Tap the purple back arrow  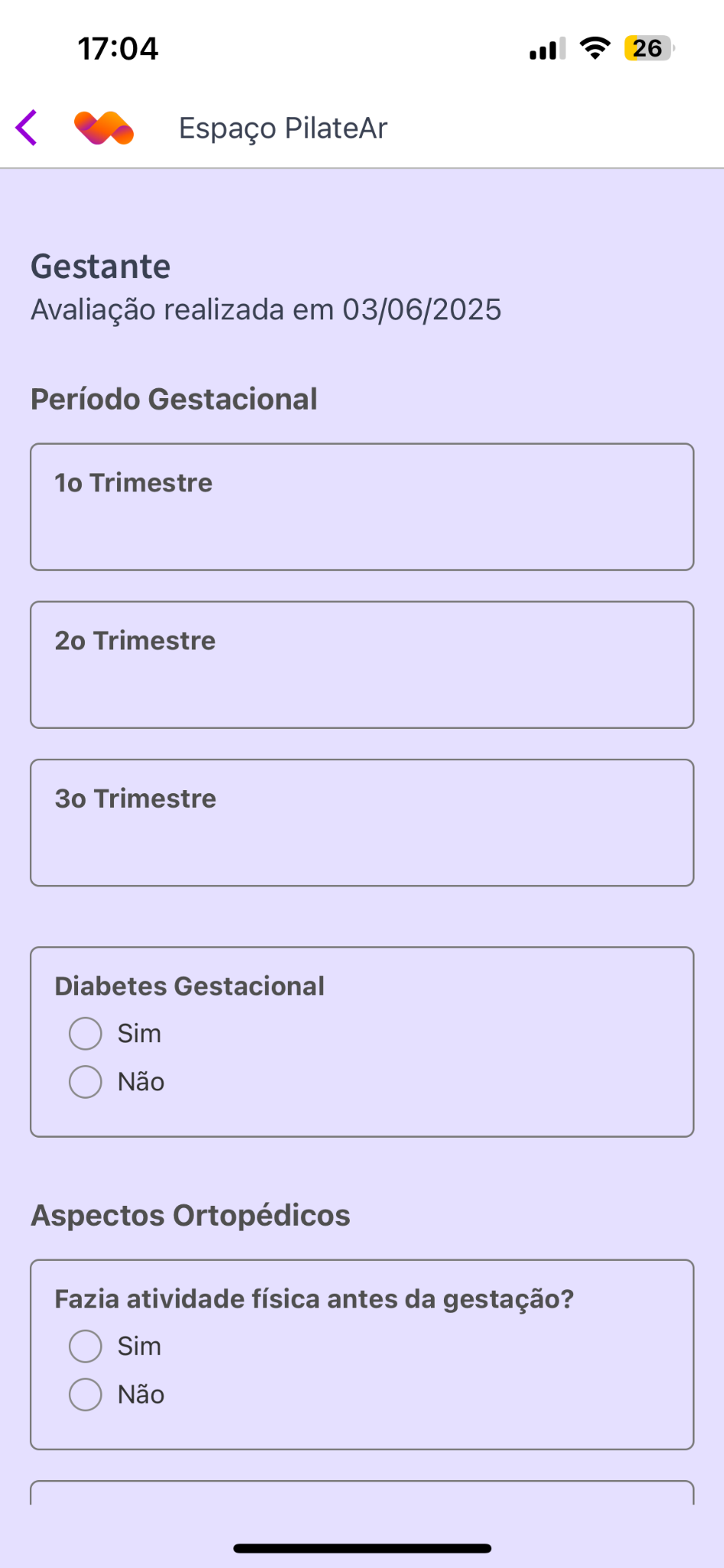[27, 127]
